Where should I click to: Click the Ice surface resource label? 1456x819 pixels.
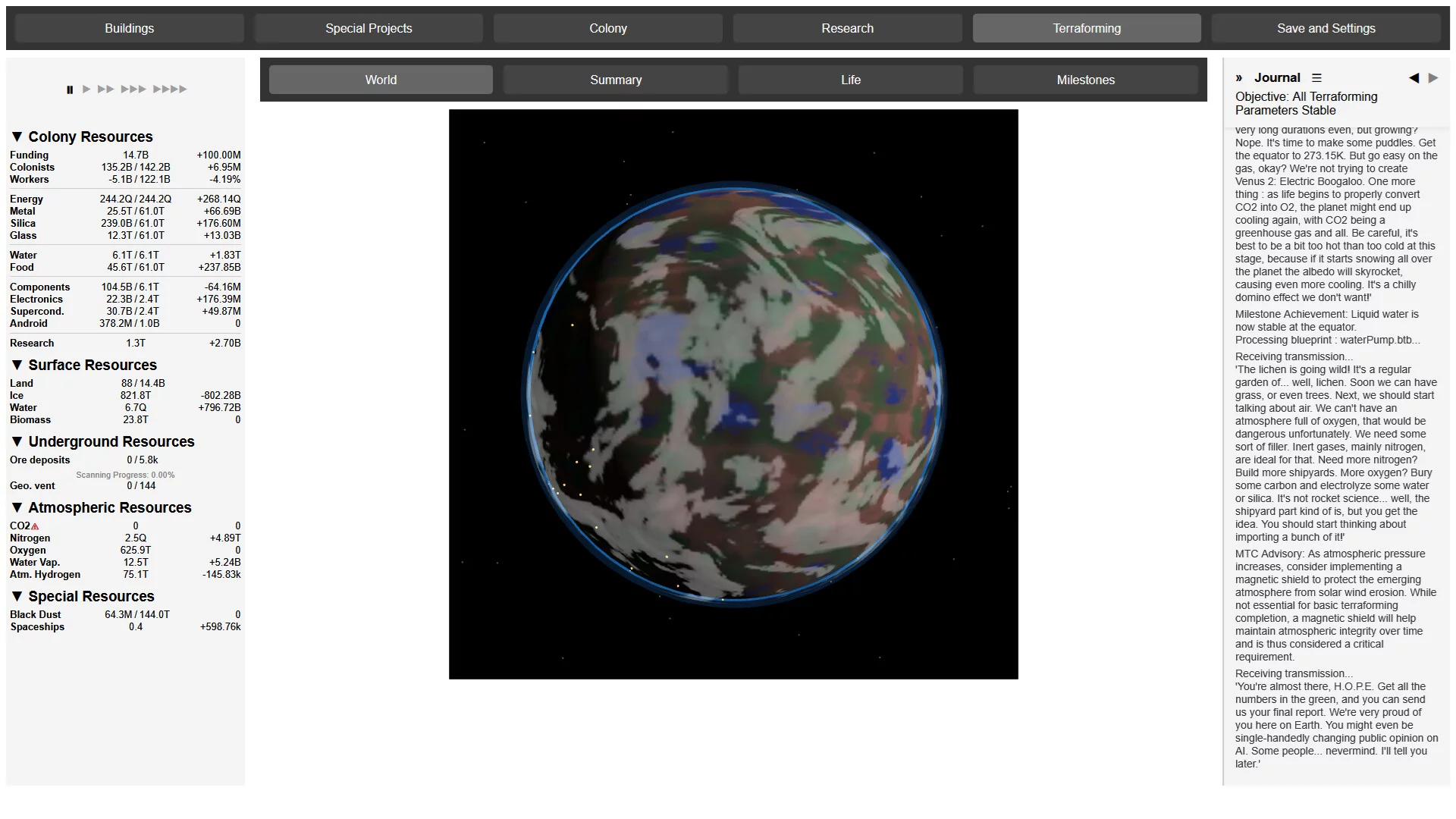point(17,395)
